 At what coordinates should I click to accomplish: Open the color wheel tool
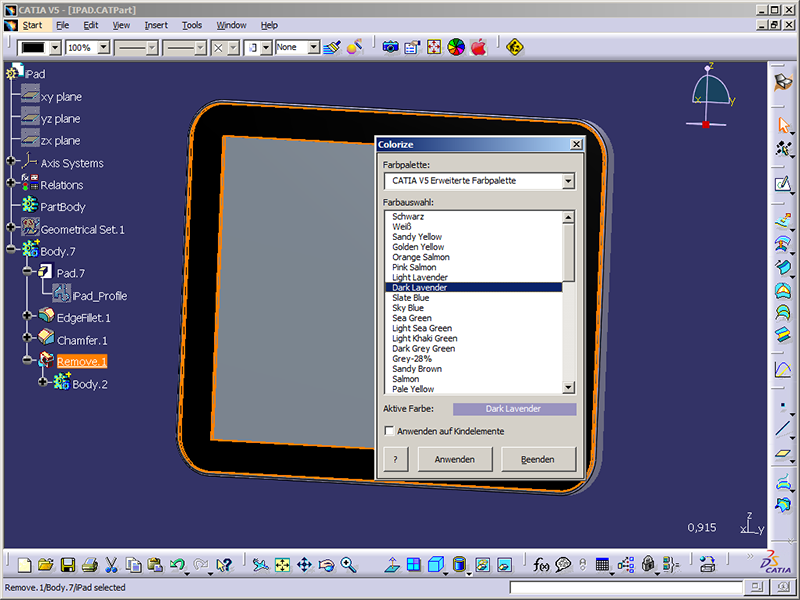pos(456,47)
